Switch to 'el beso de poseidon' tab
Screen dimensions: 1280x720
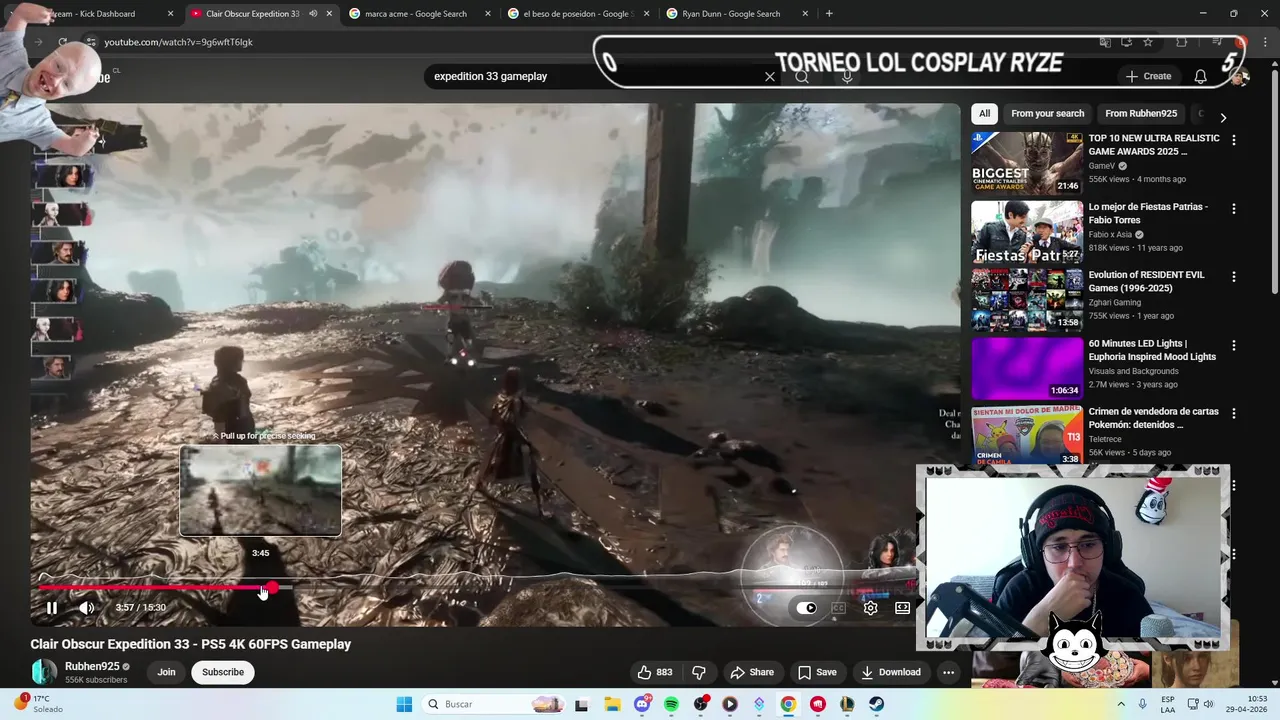click(570, 14)
